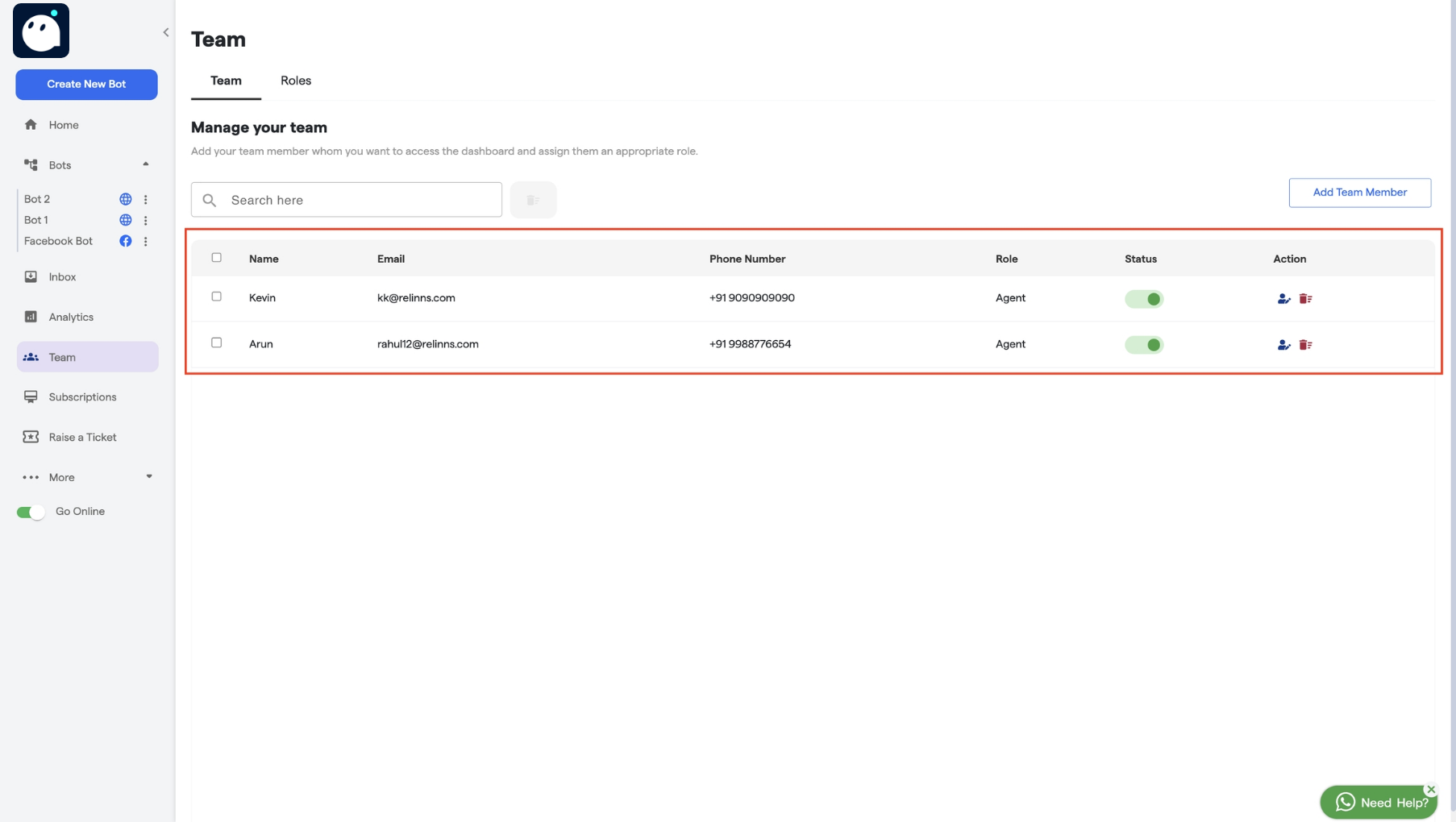Switch to the Roles tab
This screenshot has height=822, width=1456.
tap(296, 81)
